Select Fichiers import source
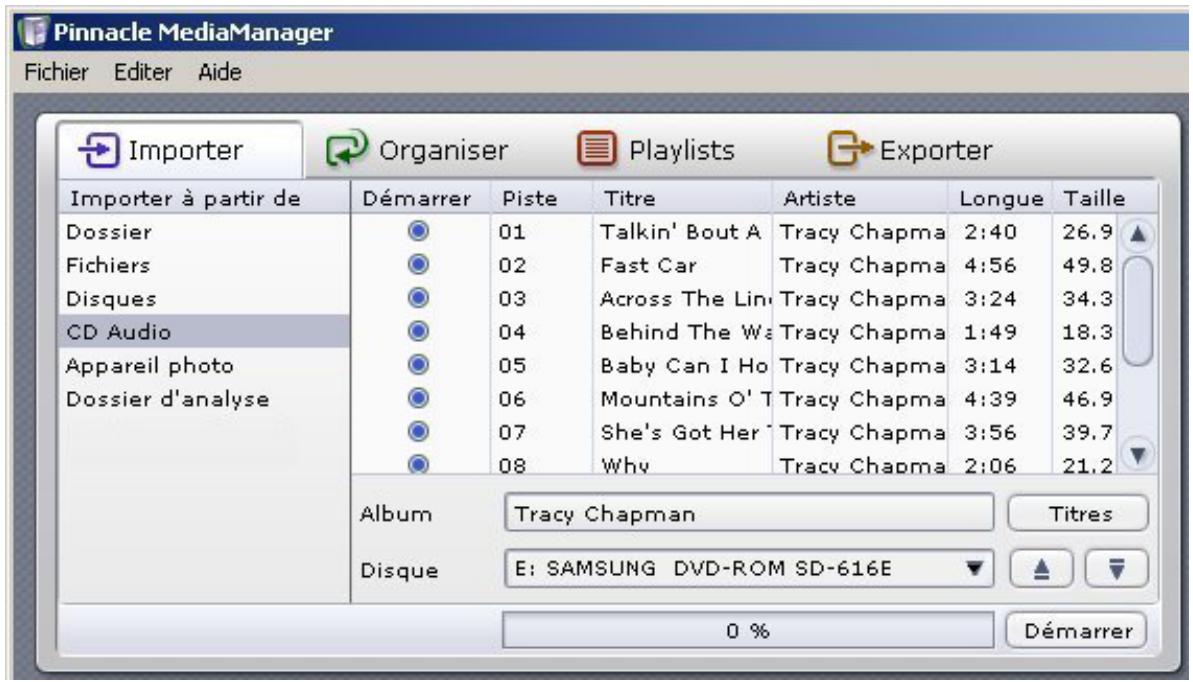Viewport: 1193px width, 682px height. (203, 265)
